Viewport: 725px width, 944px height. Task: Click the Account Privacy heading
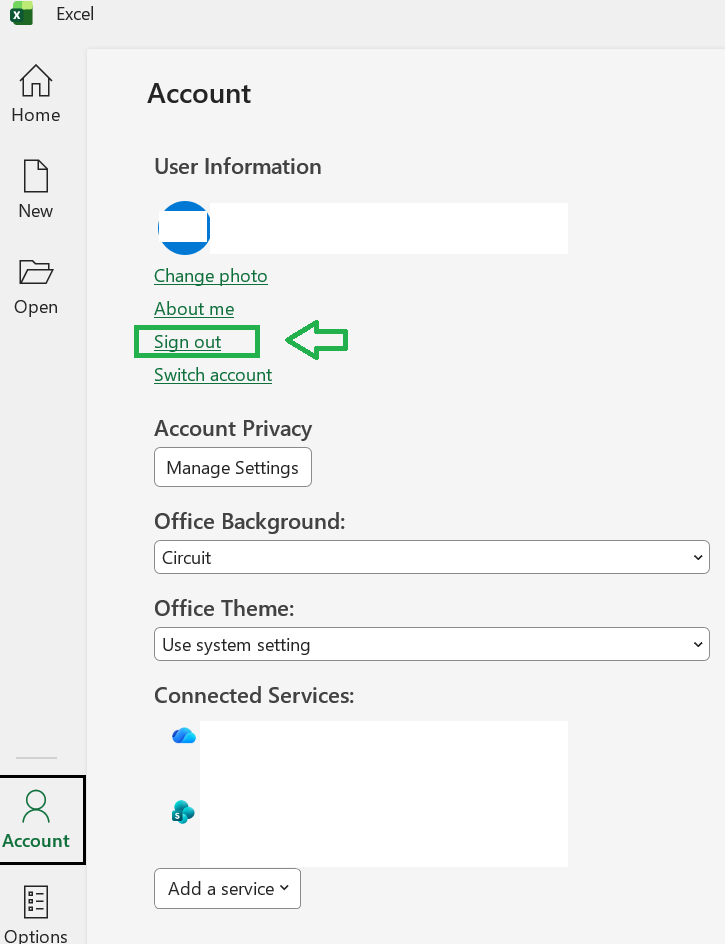(233, 429)
